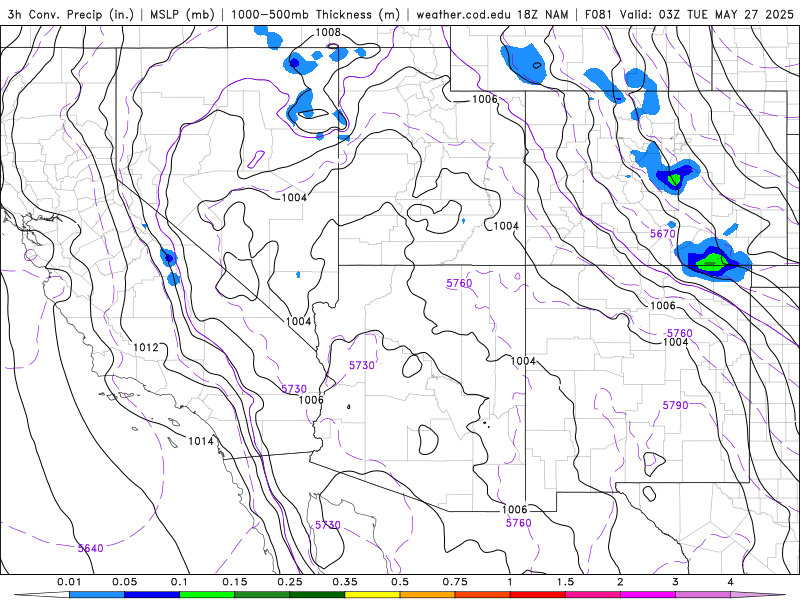This screenshot has height=600, width=800.
Task: Click the "0.15" legend value
Action: 235,582
